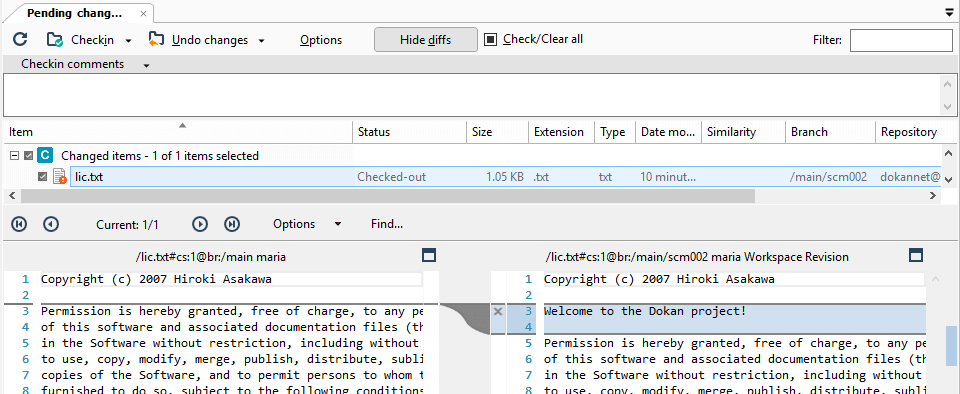
Task: Go to the previous difference
Action: click(x=51, y=225)
